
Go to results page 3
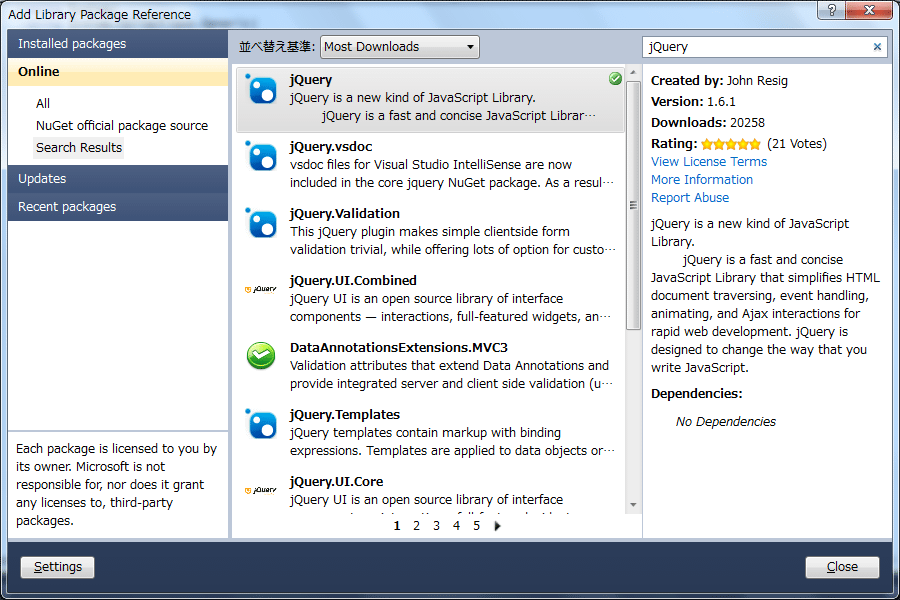pyautogui.click(x=436, y=526)
